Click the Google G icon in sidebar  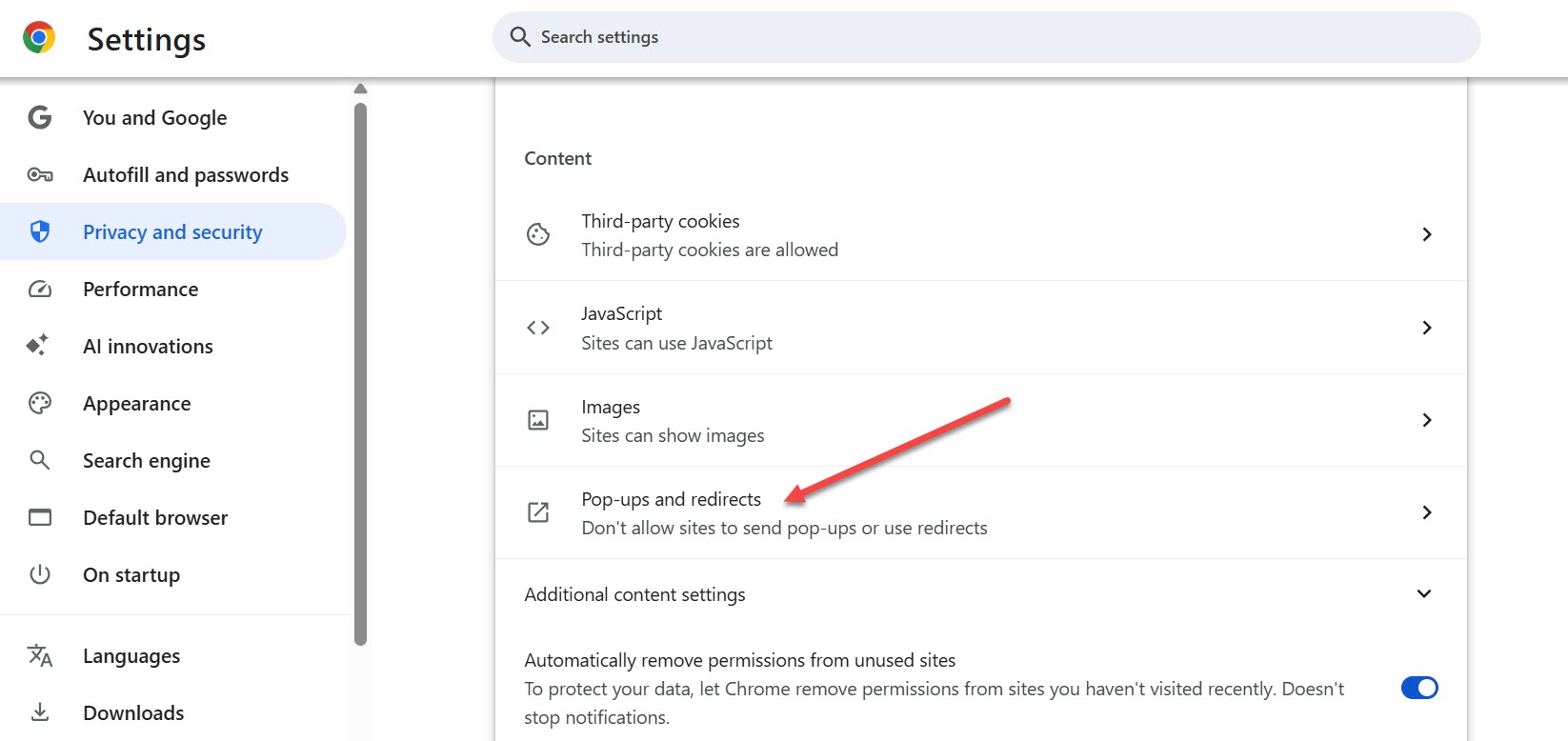(x=40, y=117)
